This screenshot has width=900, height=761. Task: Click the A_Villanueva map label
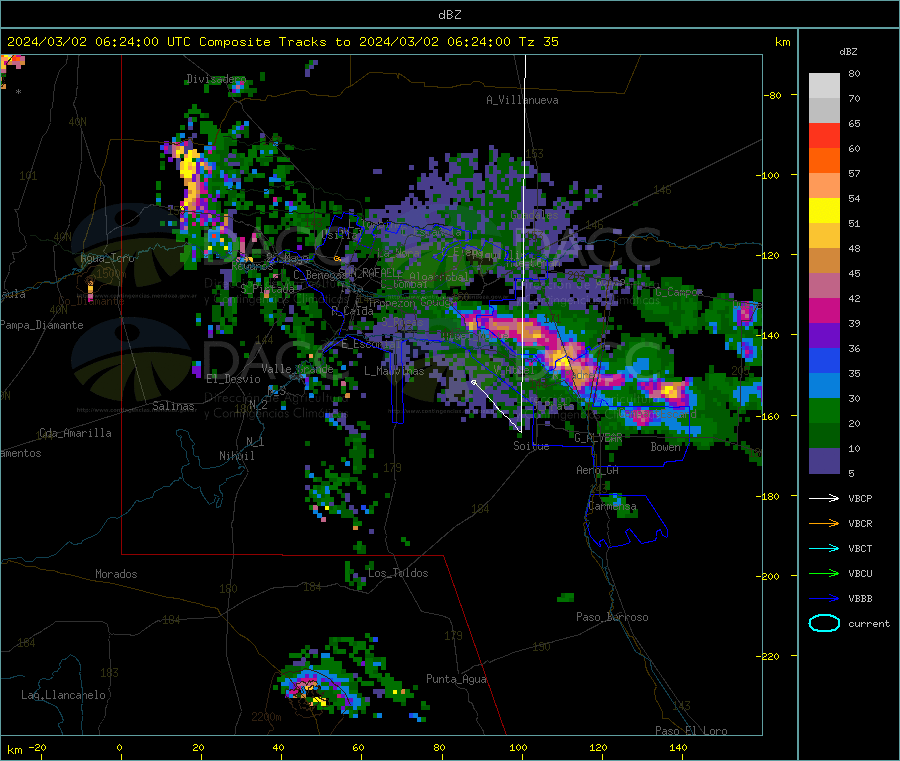522,100
